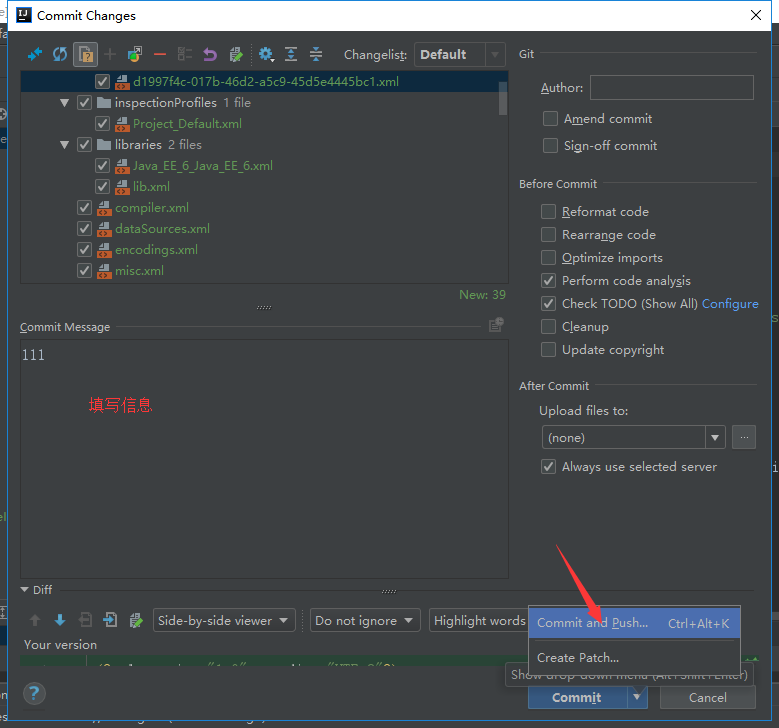Choose Create Patch... from menu
The width and height of the screenshot is (779, 728).
pyautogui.click(x=634, y=657)
